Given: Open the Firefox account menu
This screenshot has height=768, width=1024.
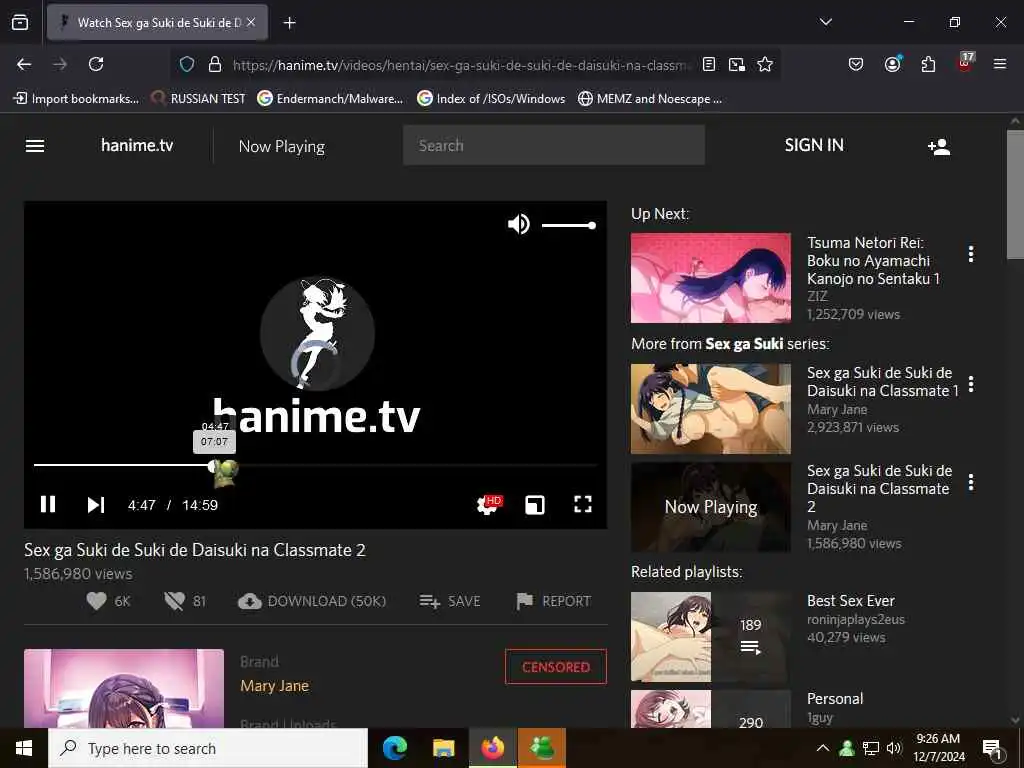Looking at the screenshot, I should coord(892,64).
